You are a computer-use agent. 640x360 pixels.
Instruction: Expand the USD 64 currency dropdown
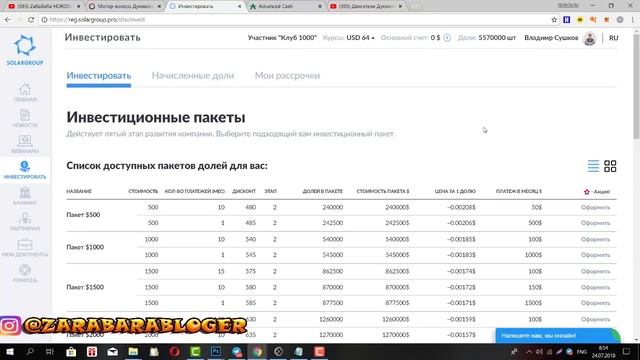pos(360,38)
